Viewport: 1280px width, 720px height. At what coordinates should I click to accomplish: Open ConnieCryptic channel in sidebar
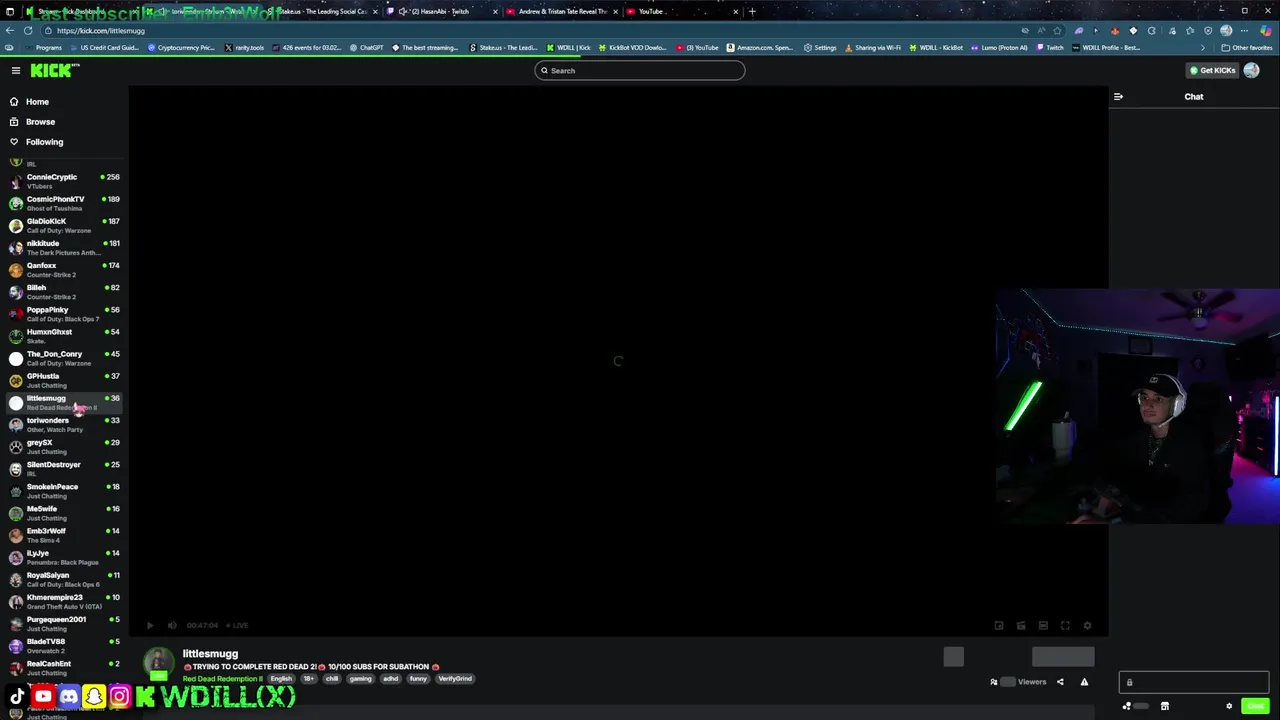[x=64, y=181]
